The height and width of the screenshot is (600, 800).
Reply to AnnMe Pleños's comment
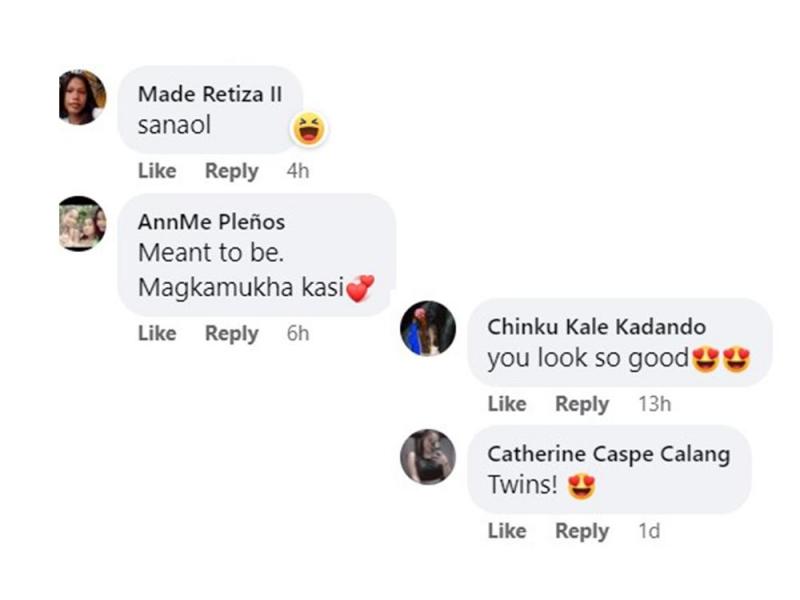click(231, 333)
